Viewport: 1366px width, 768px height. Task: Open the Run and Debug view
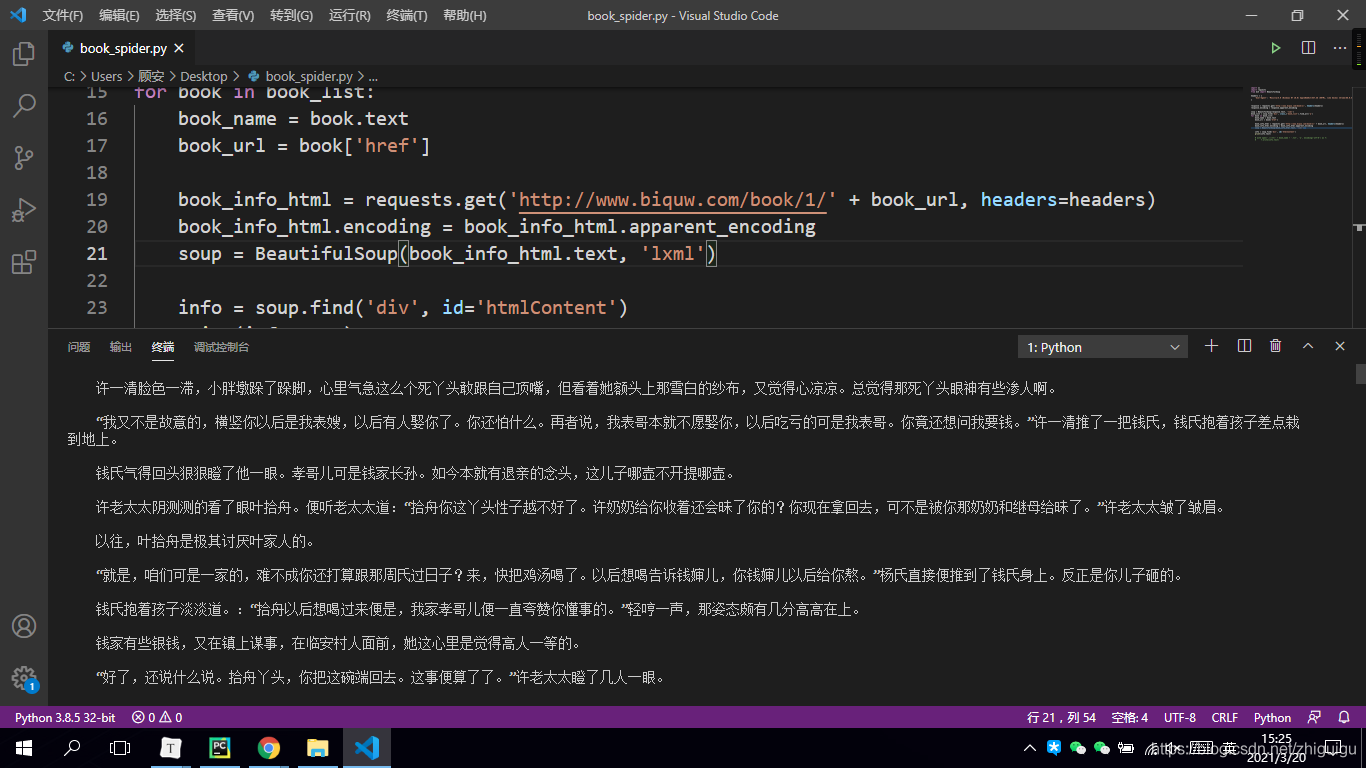pyautogui.click(x=24, y=210)
